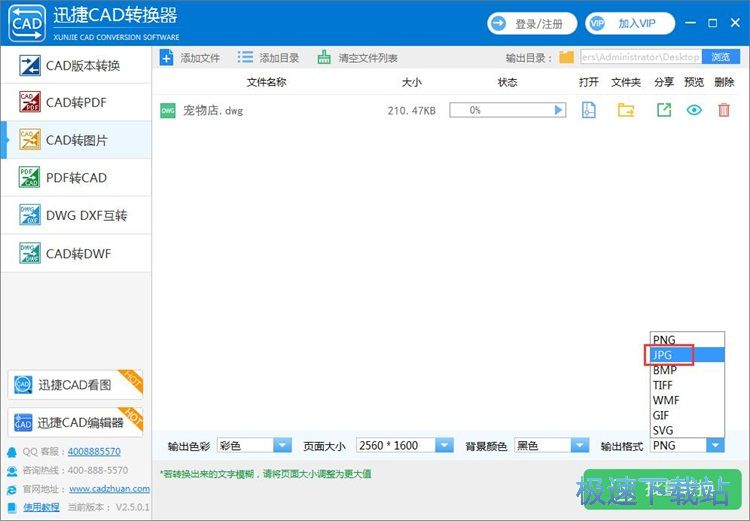Click the 0% progress bar of 宠物店.dwg
Screen dimensions: 750x521
pos(507,110)
